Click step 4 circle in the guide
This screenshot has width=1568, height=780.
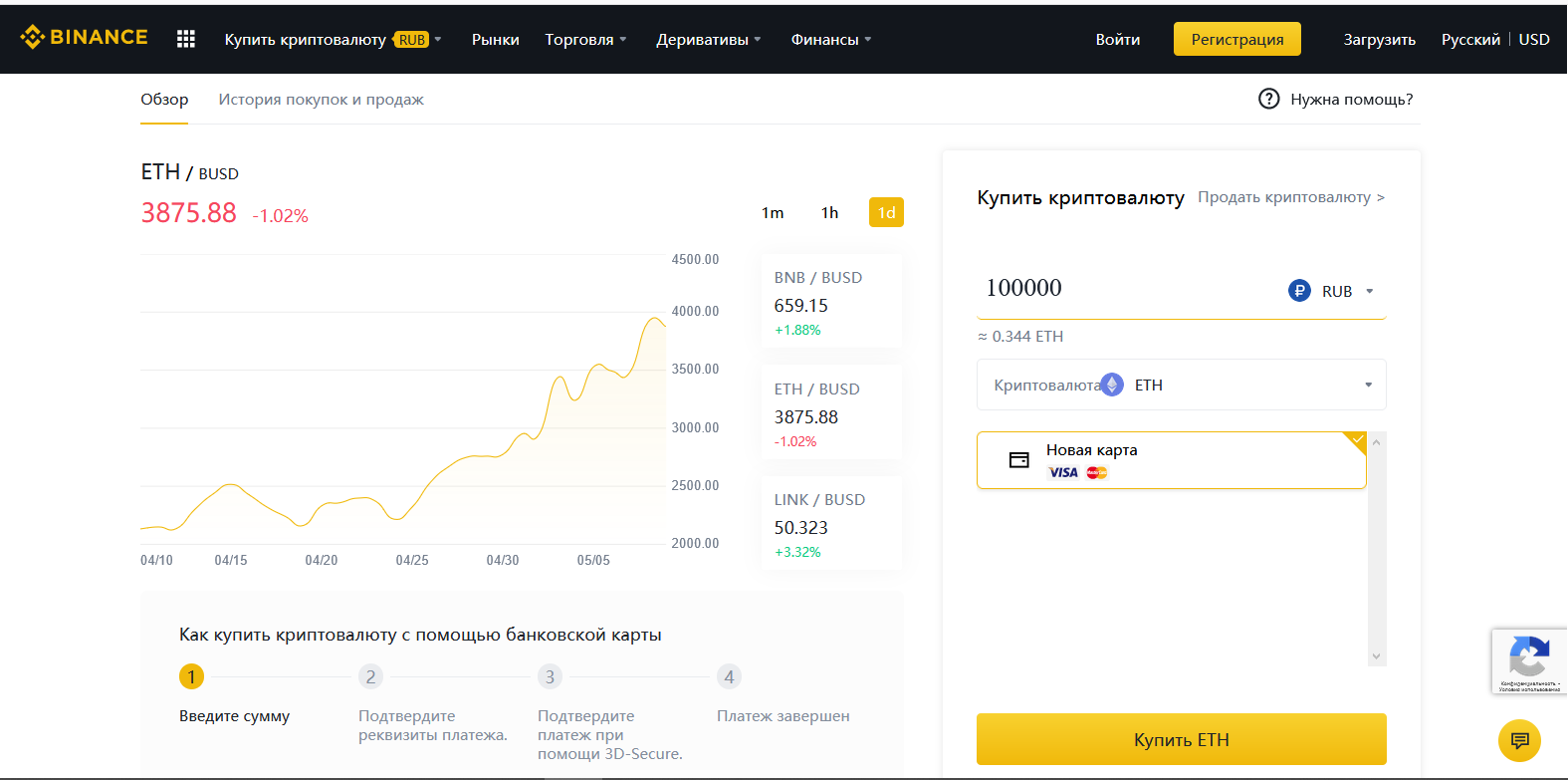[729, 676]
